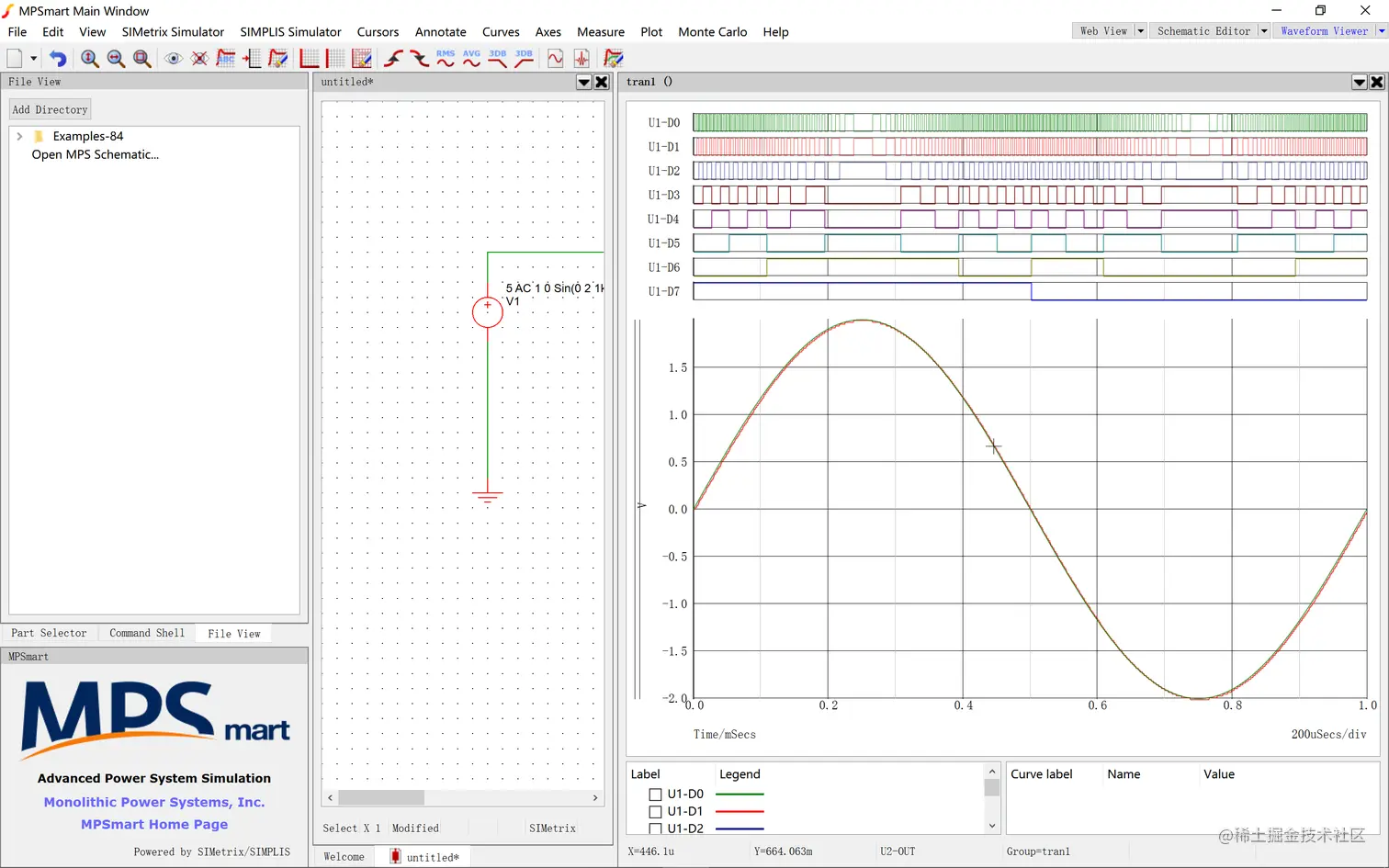Viewport: 1389px width, 868px height.
Task: Click the red U1-D1 legend line swatch
Action: [x=739, y=812]
